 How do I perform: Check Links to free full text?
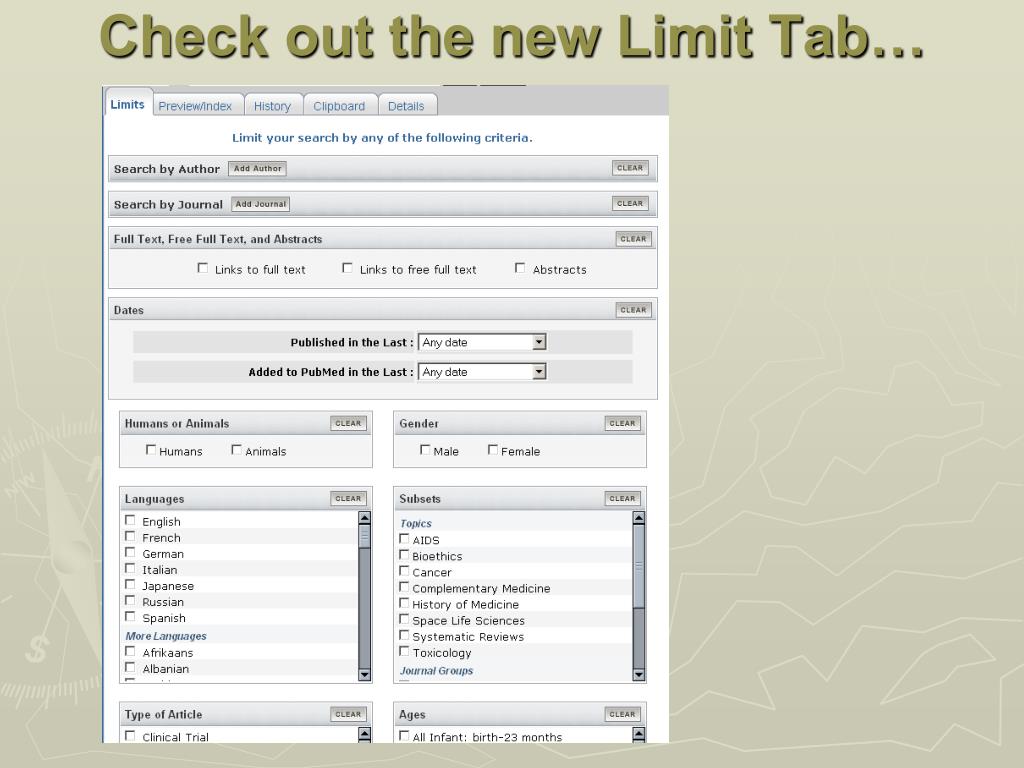[x=347, y=268]
